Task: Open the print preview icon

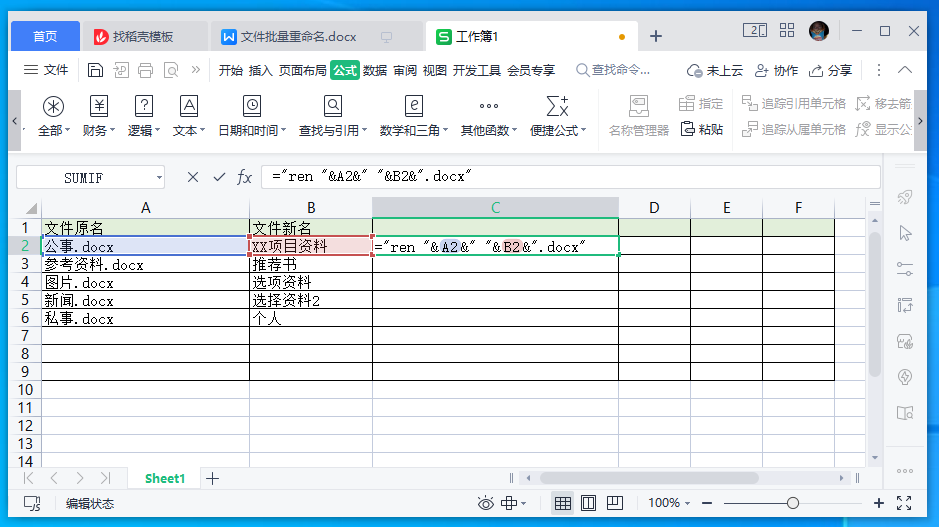Action: (x=171, y=70)
